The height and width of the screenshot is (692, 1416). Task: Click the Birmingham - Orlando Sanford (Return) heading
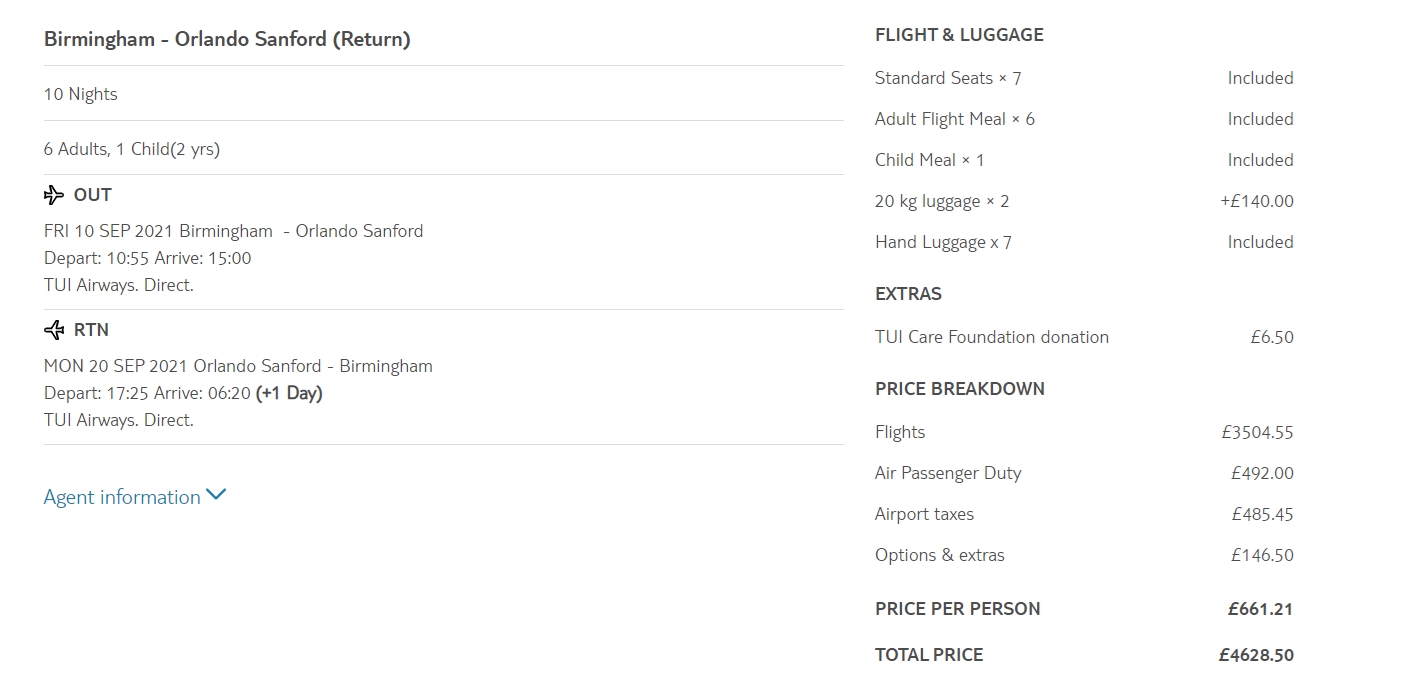click(227, 40)
